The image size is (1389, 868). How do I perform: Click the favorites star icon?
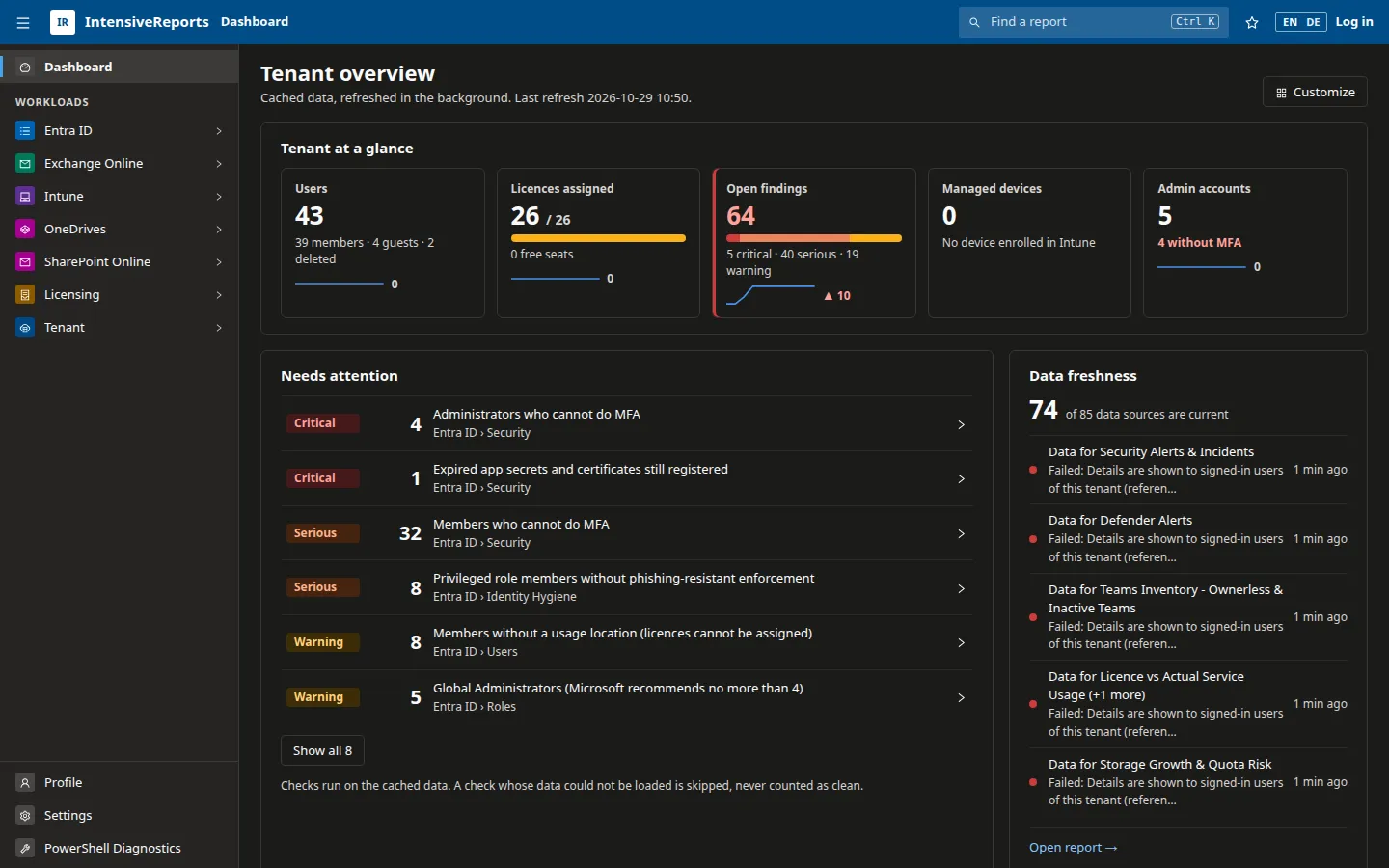(x=1252, y=22)
